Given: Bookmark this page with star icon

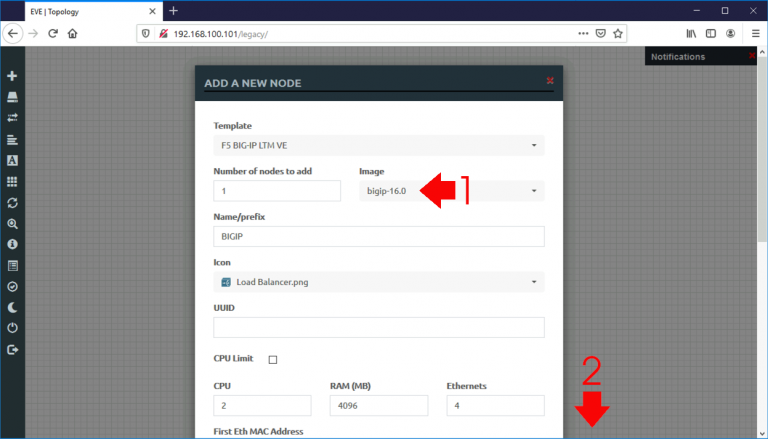Looking at the screenshot, I should pyautogui.click(x=618, y=34).
